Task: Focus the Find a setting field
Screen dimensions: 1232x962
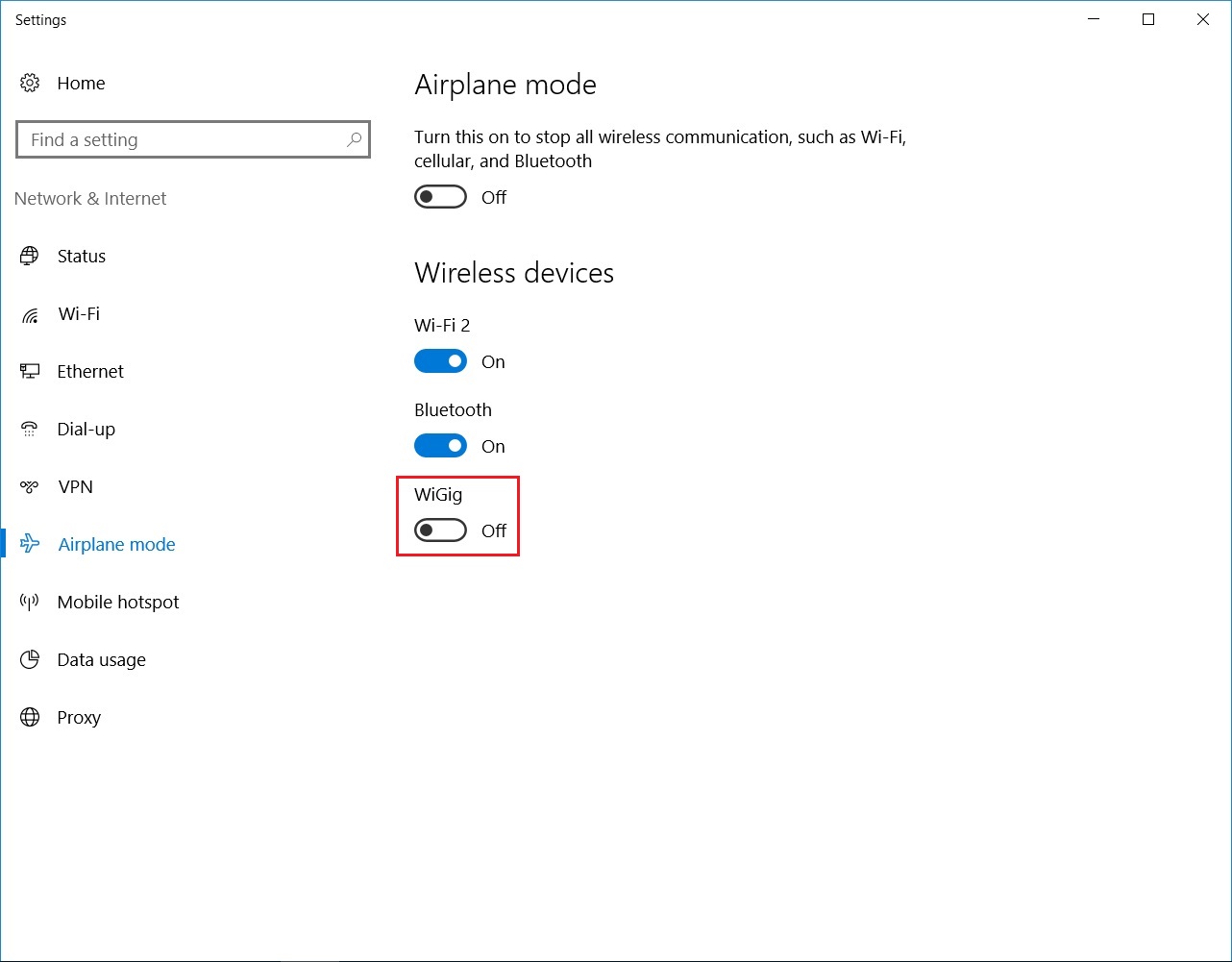Action: point(183,139)
